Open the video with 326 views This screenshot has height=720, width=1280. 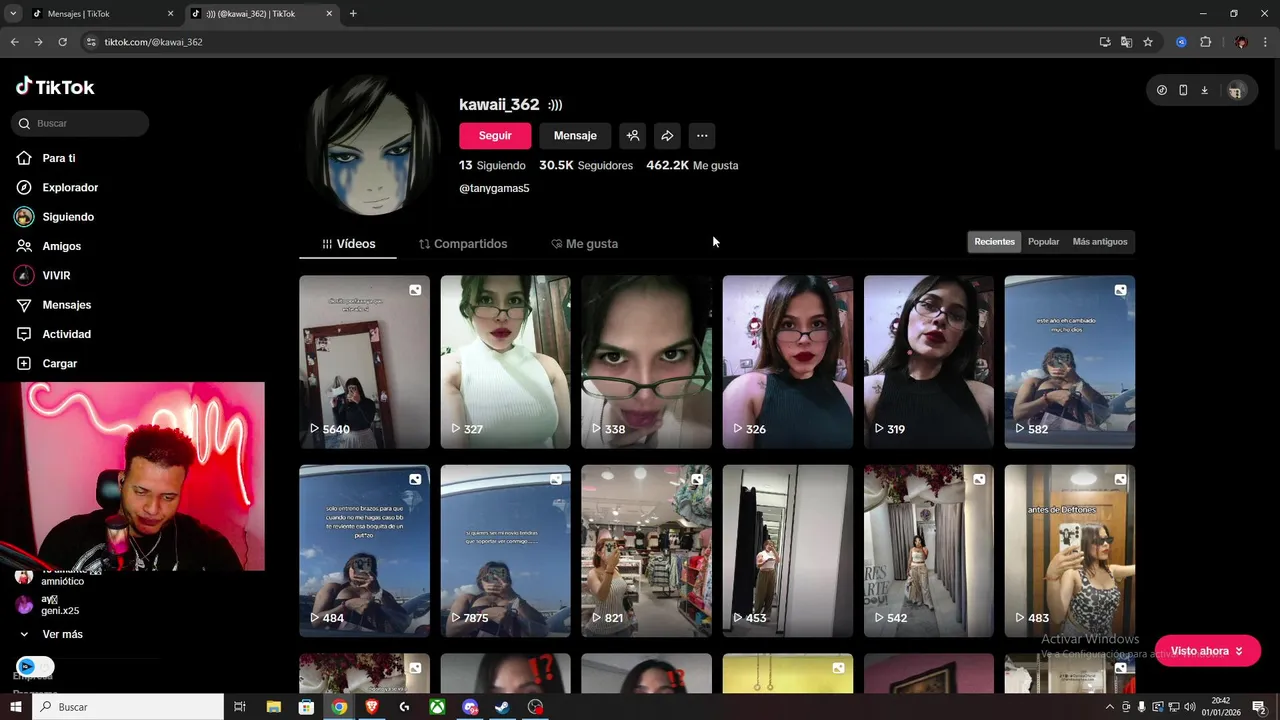click(788, 362)
